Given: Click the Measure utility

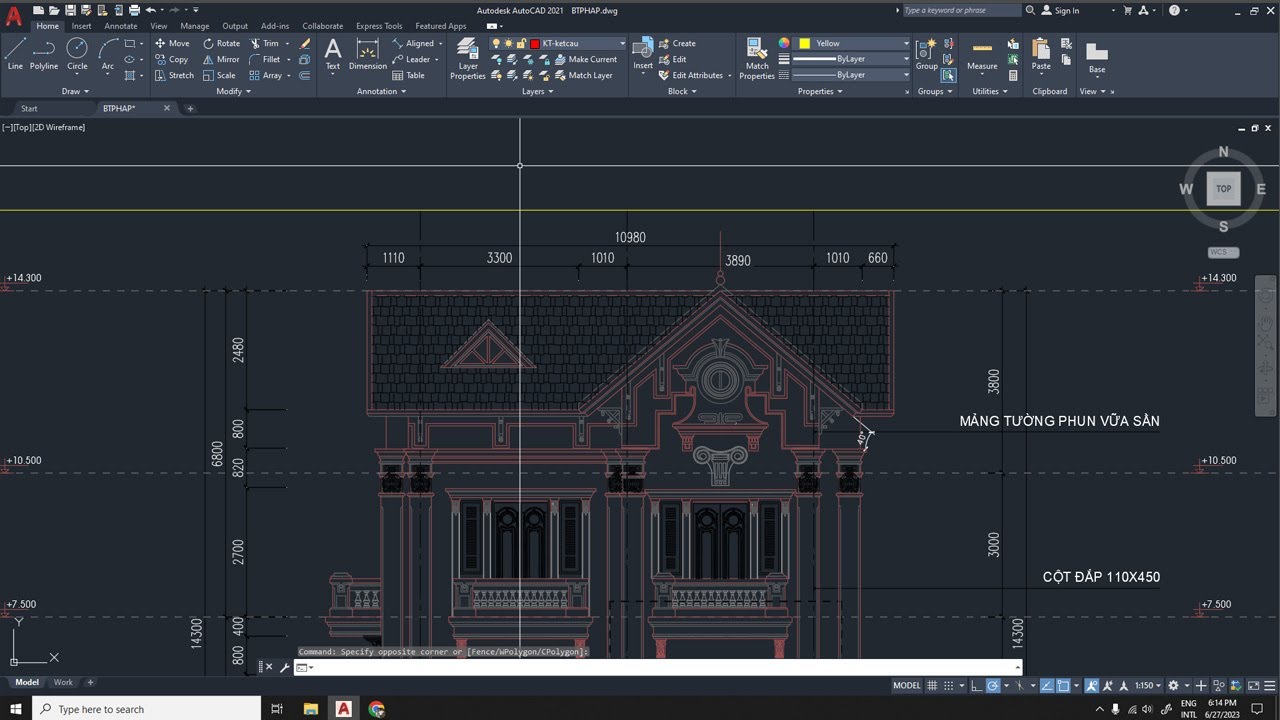Looking at the screenshot, I should [982, 54].
